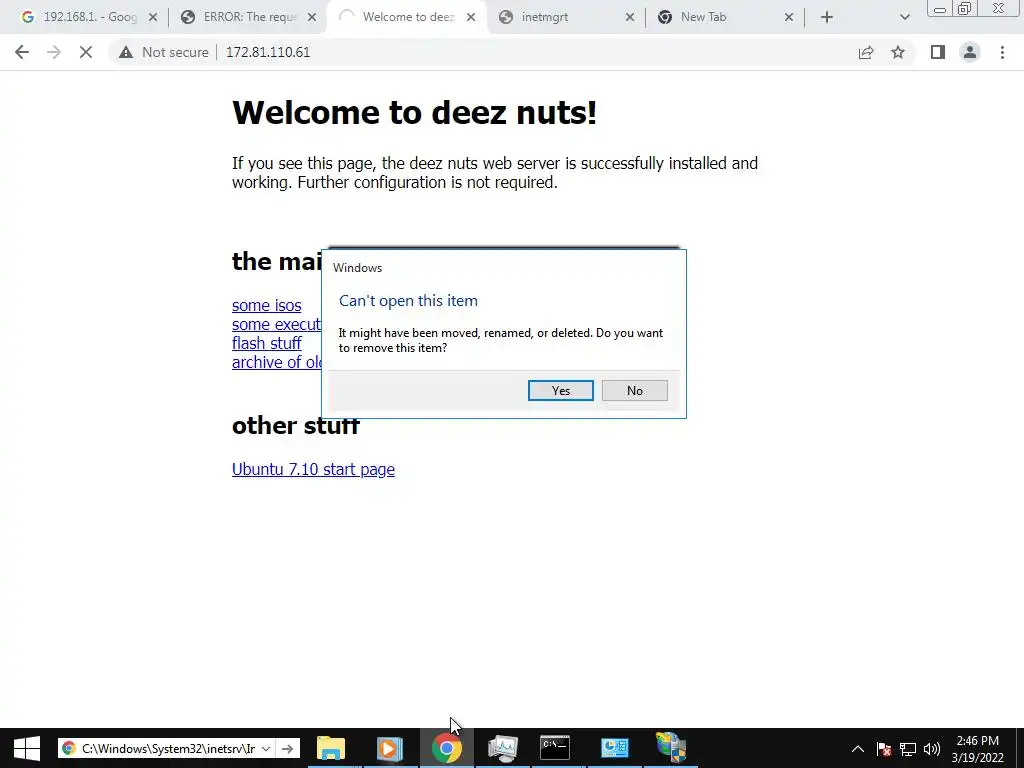The height and width of the screenshot is (768, 1024).
Task: Open Ubuntu 7.10 start page link
Action: pyautogui.click(x=313, y=469)
